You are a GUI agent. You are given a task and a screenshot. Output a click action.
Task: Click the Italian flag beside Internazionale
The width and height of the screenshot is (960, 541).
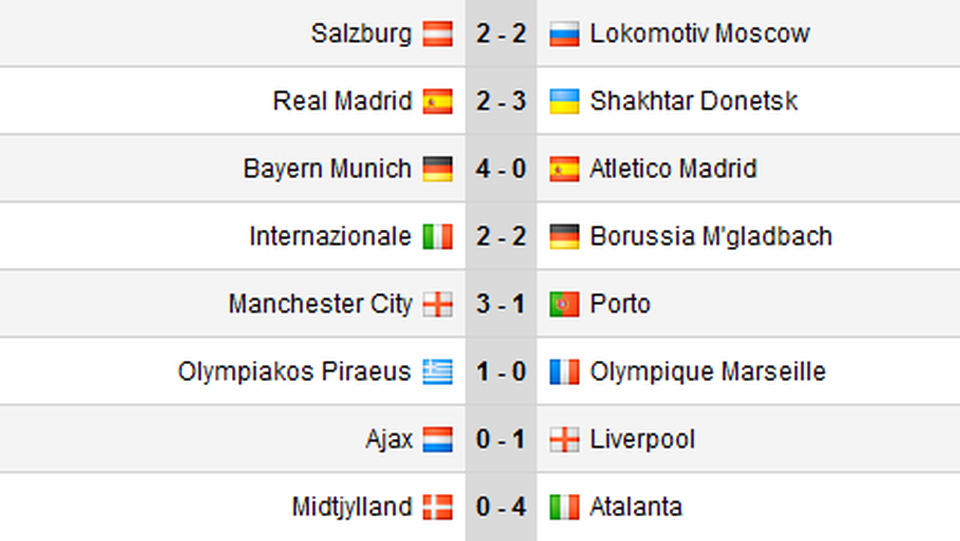point(438,237)
